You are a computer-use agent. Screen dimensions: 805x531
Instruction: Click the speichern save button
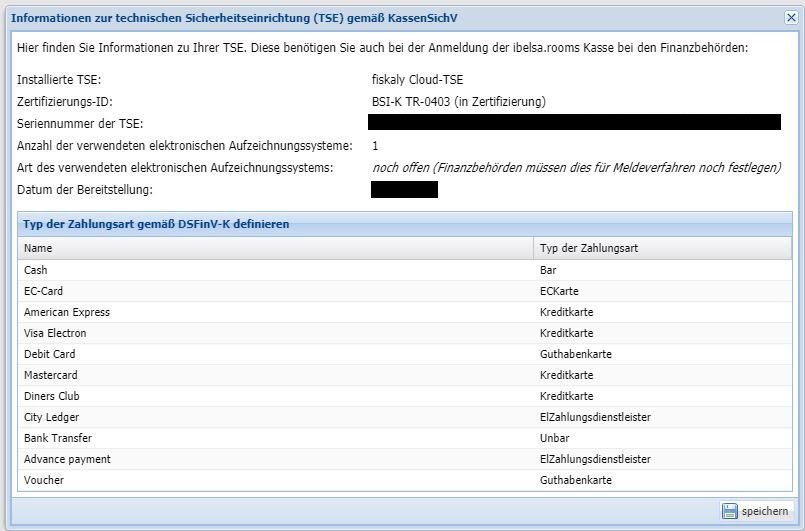click(755, 511)
